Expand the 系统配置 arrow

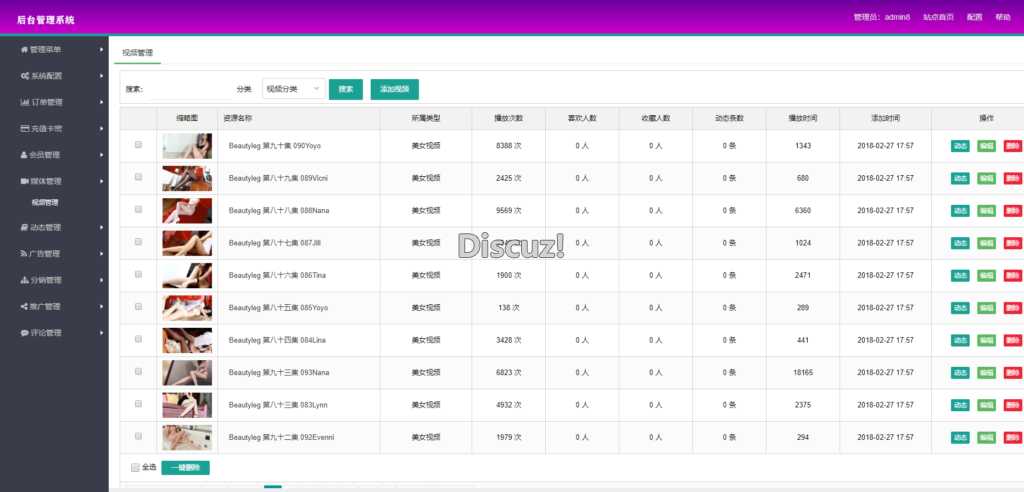(x=101, y=76)
